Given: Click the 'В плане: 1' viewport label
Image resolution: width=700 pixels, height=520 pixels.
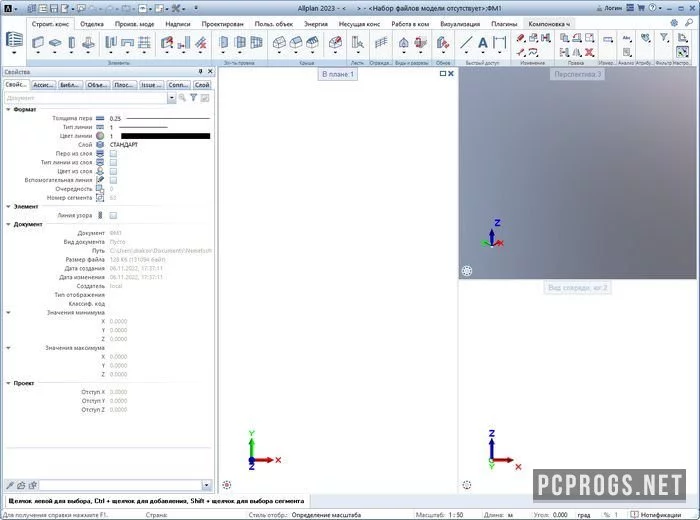Looking at the screenshot, I should click(x=338, y=74).
